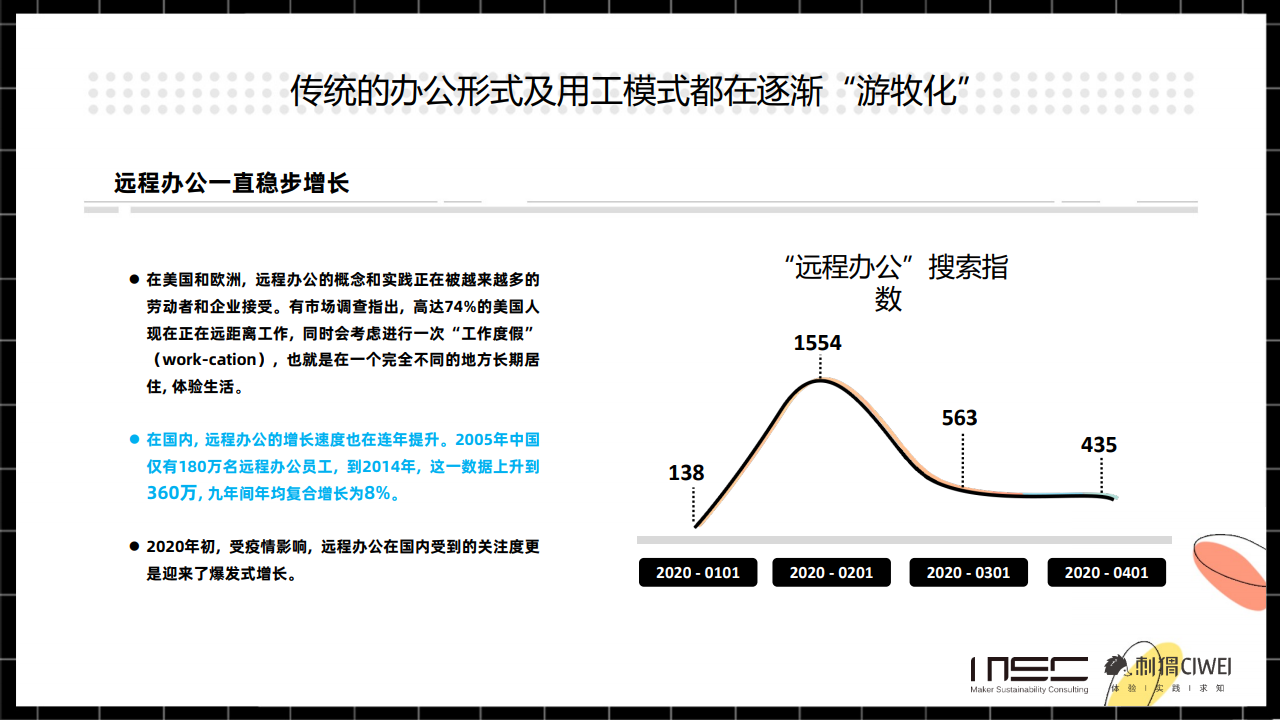Click the slide title about "游牧化"

click(632, 91)
